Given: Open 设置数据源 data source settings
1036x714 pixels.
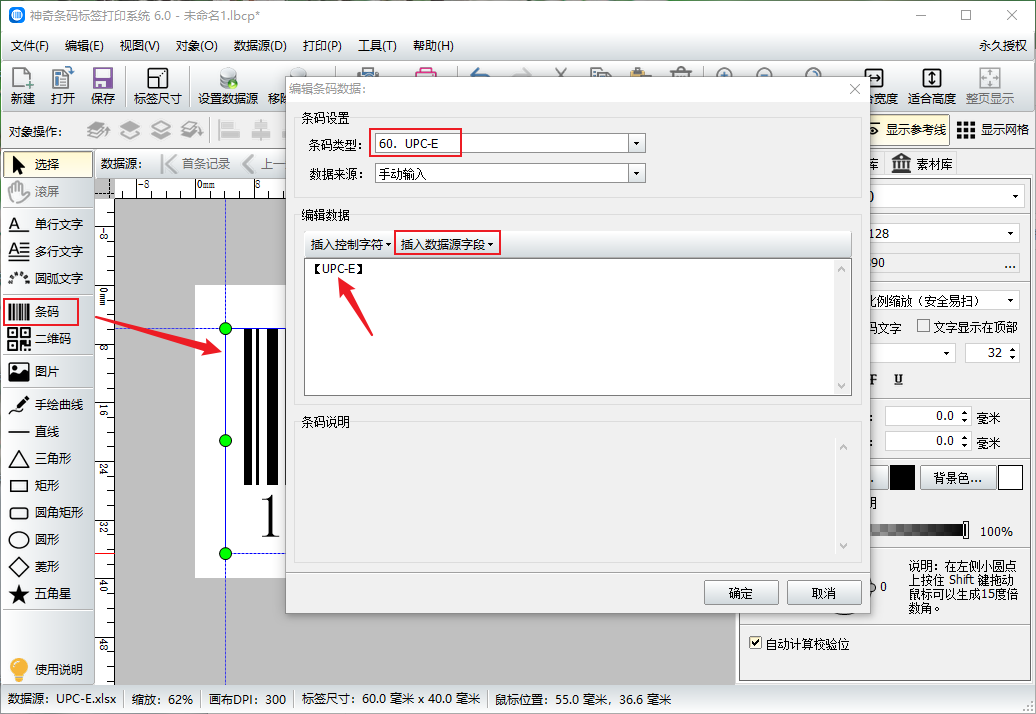Looking at the screenshot, I should [228, 86].
